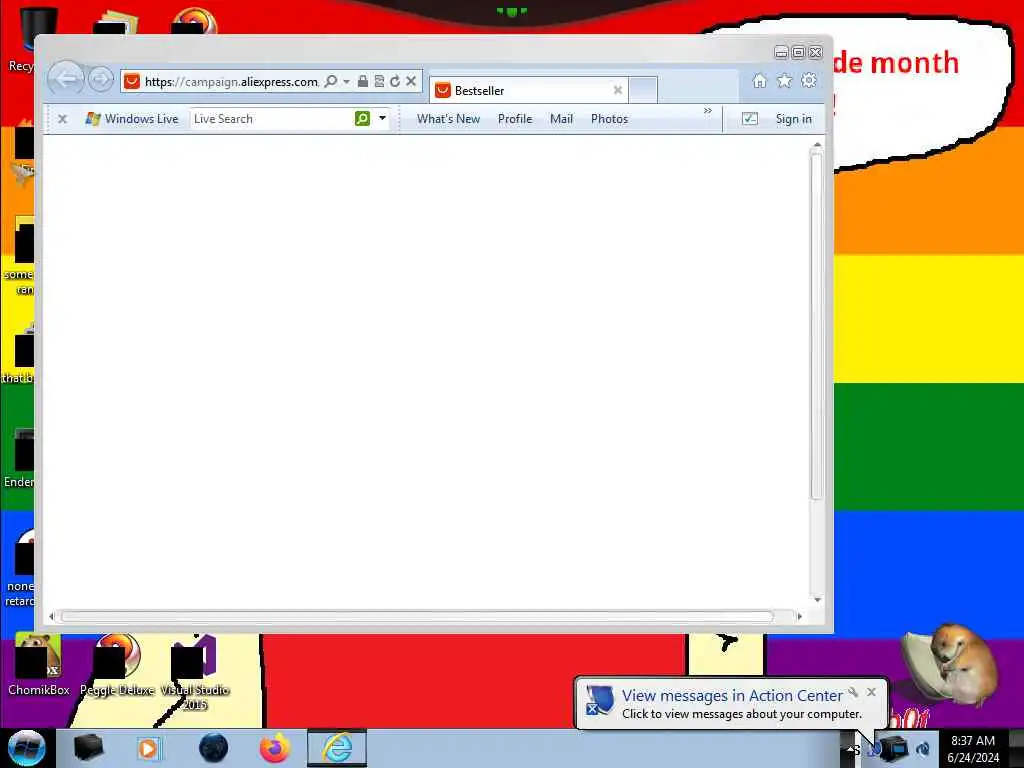1024x768 pixels.
Task: Expand the Live Search options dropdown
Action: (382, 118)
